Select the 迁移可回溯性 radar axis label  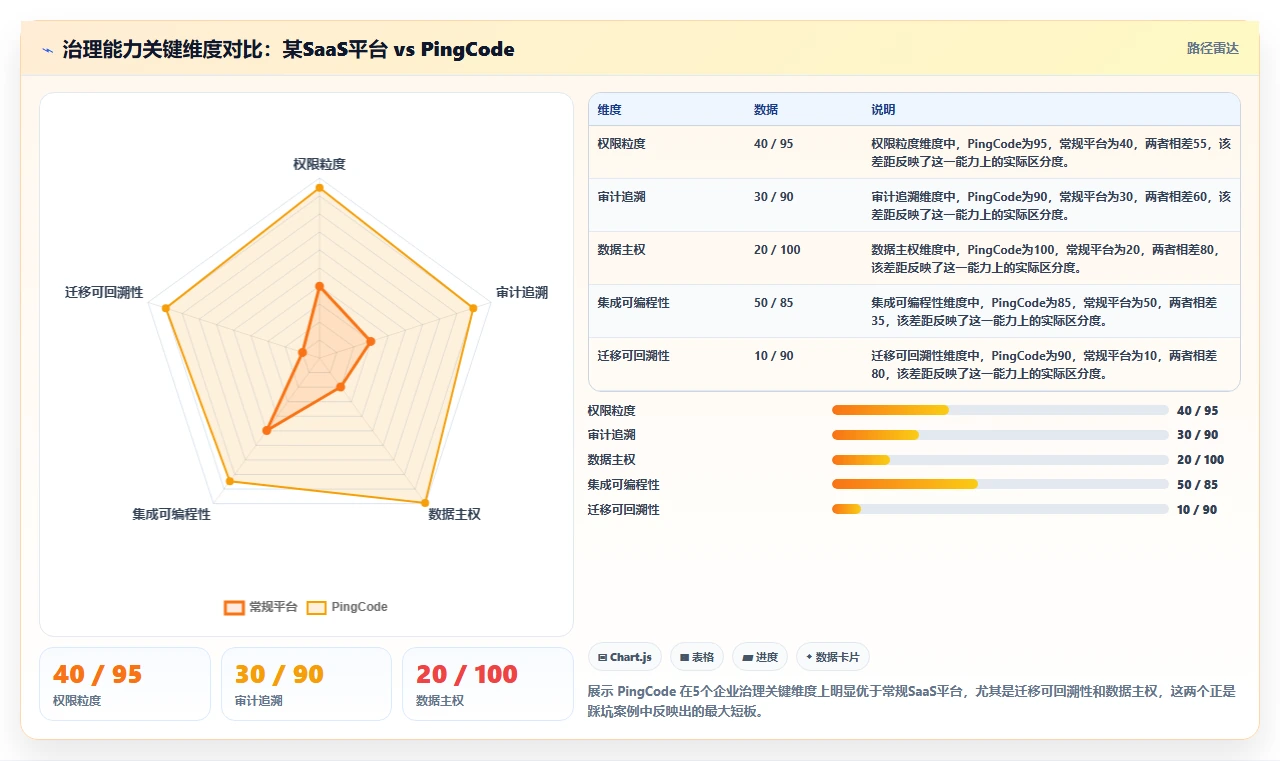[x=104, y=292]
